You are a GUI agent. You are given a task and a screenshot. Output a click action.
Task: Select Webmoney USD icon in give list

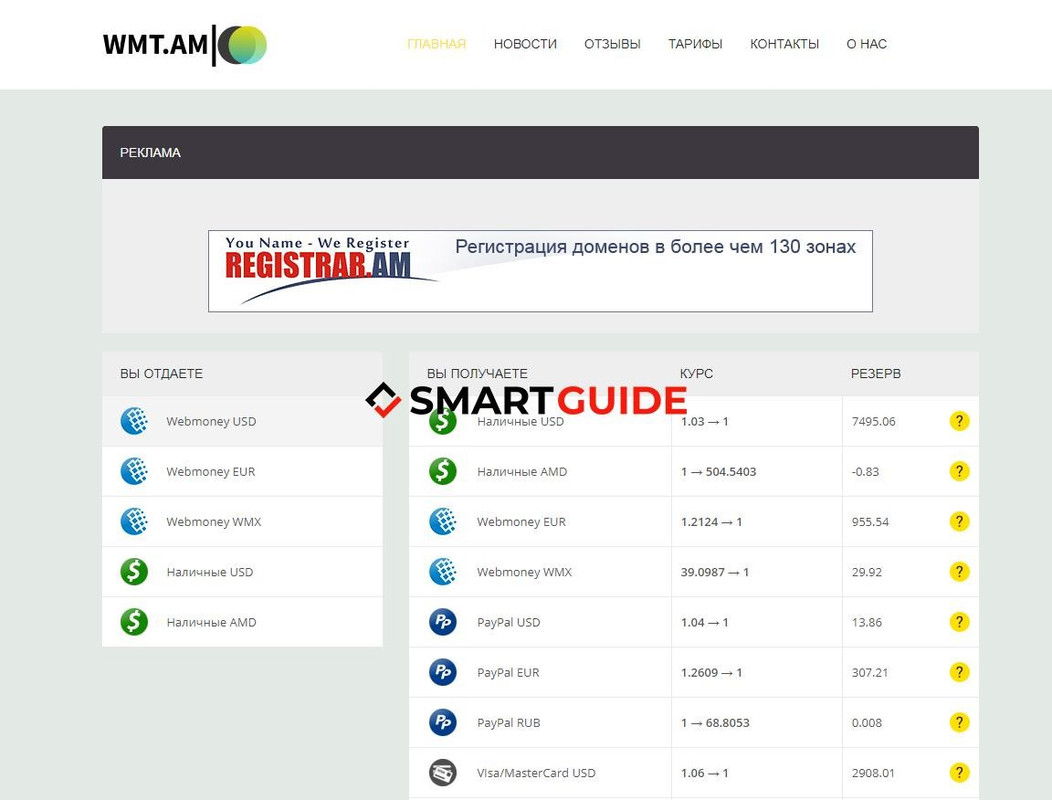click(134, 421)
